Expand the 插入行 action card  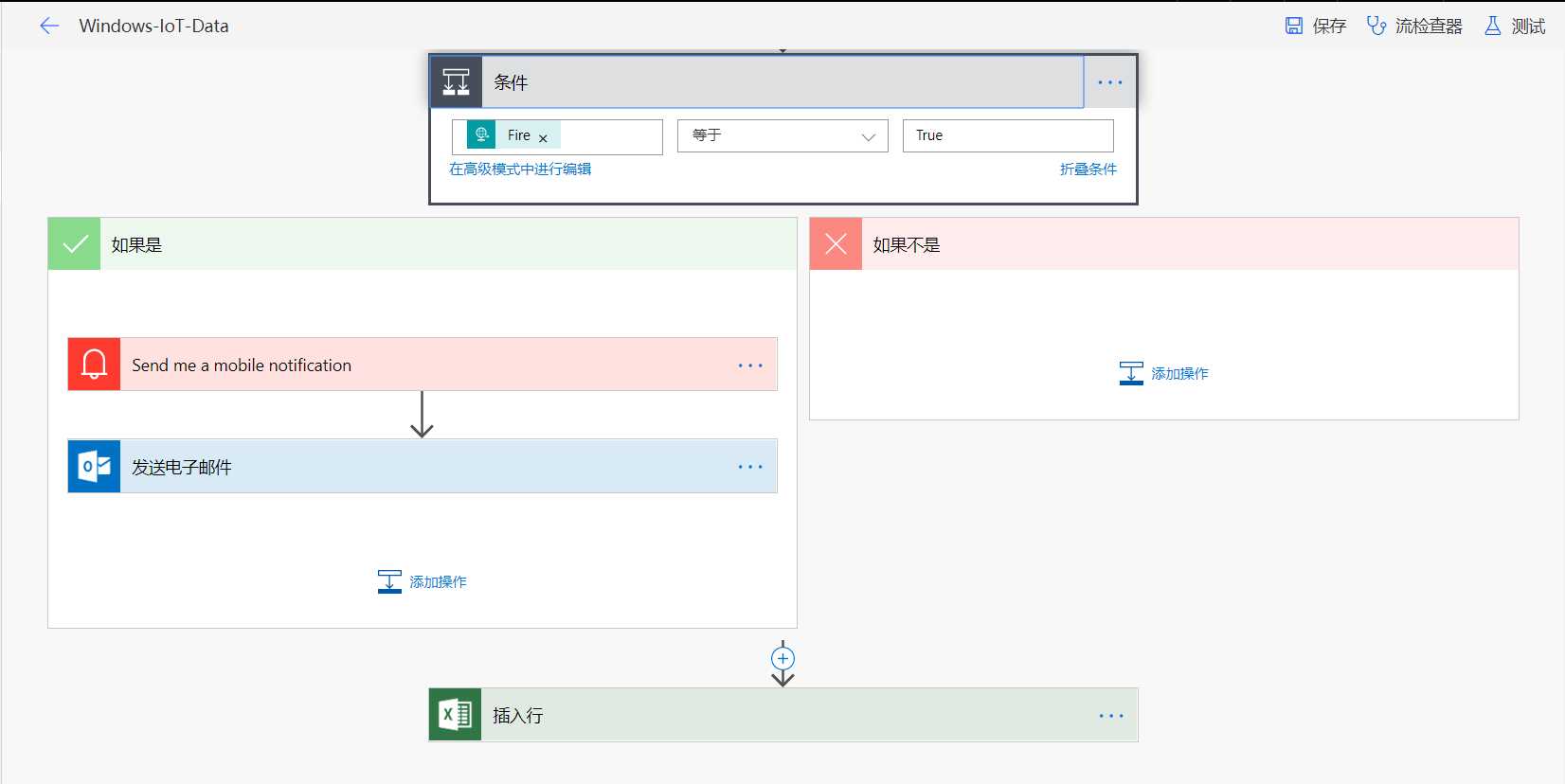coord(783,715)
